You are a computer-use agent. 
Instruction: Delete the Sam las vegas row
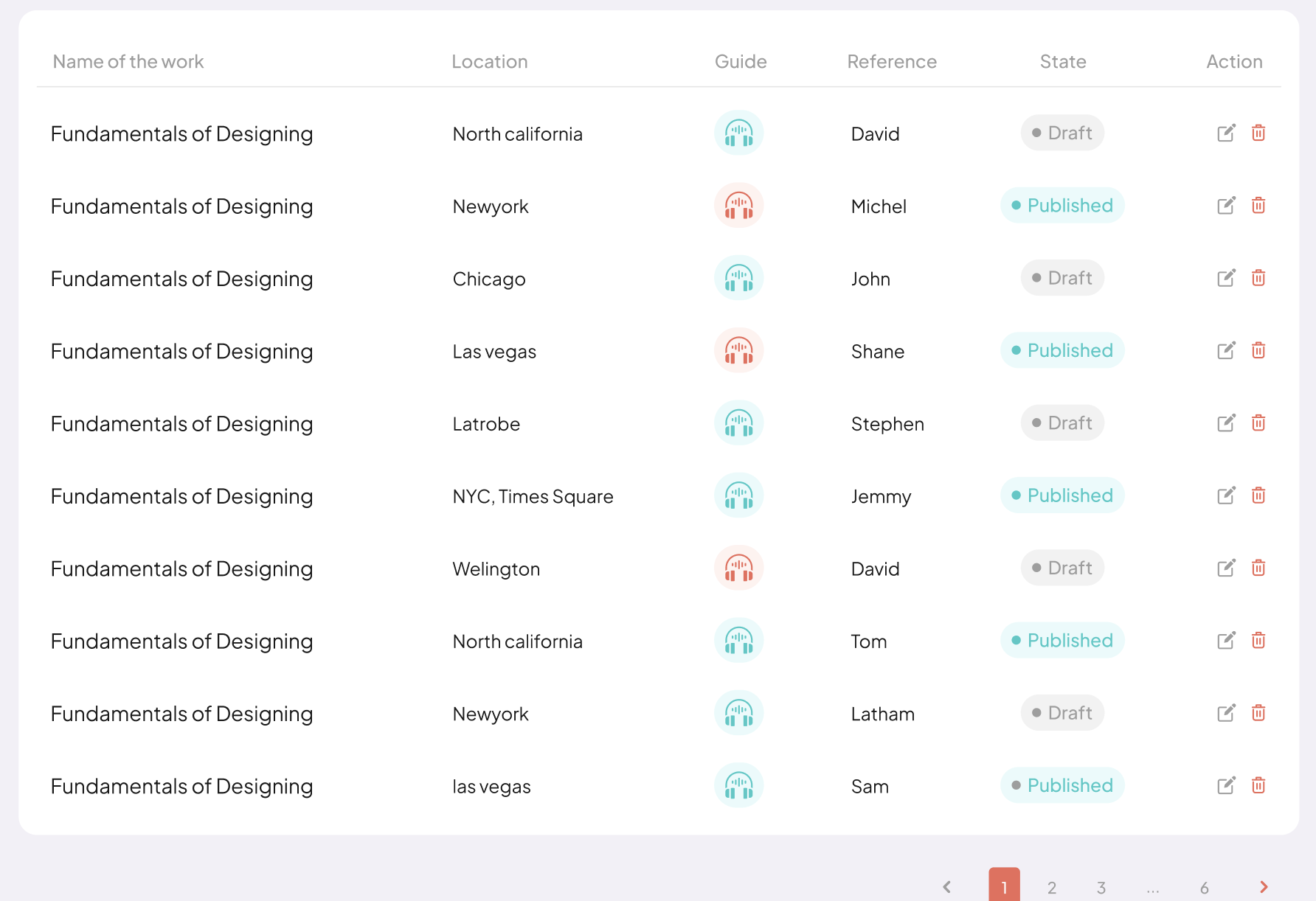(x=1258, y=786)
